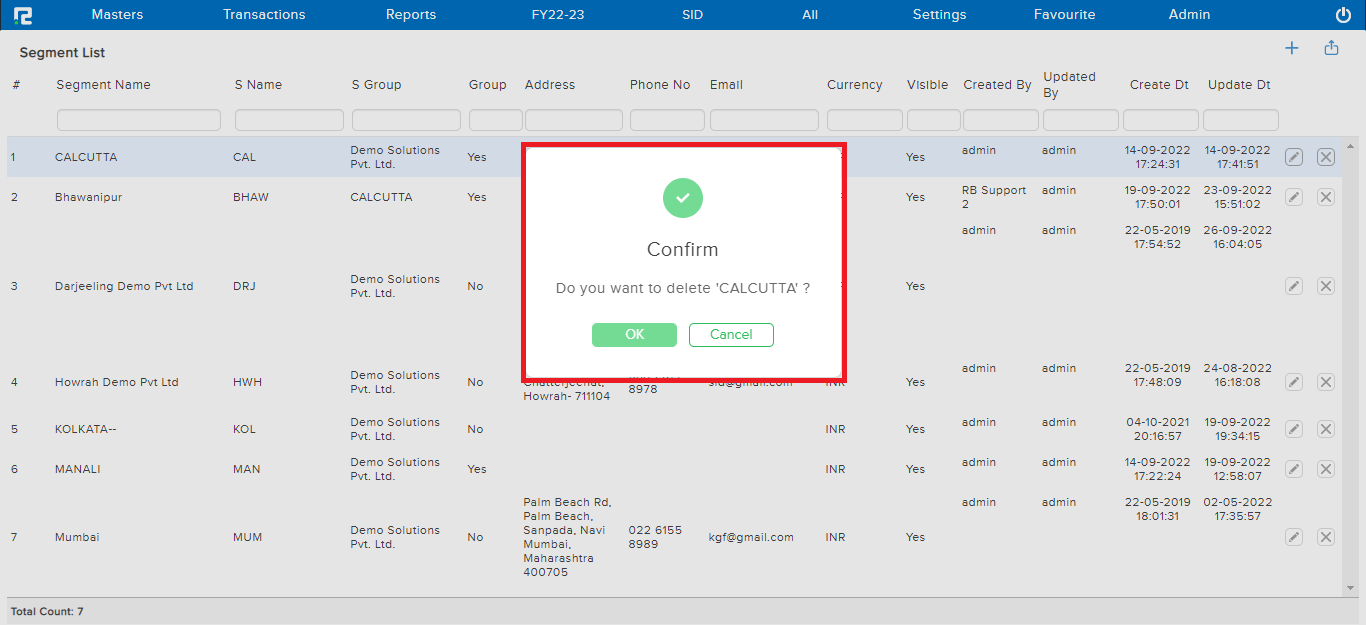
Task: Delete the KOLKATA-- segment row
Action: (1325, 428)
